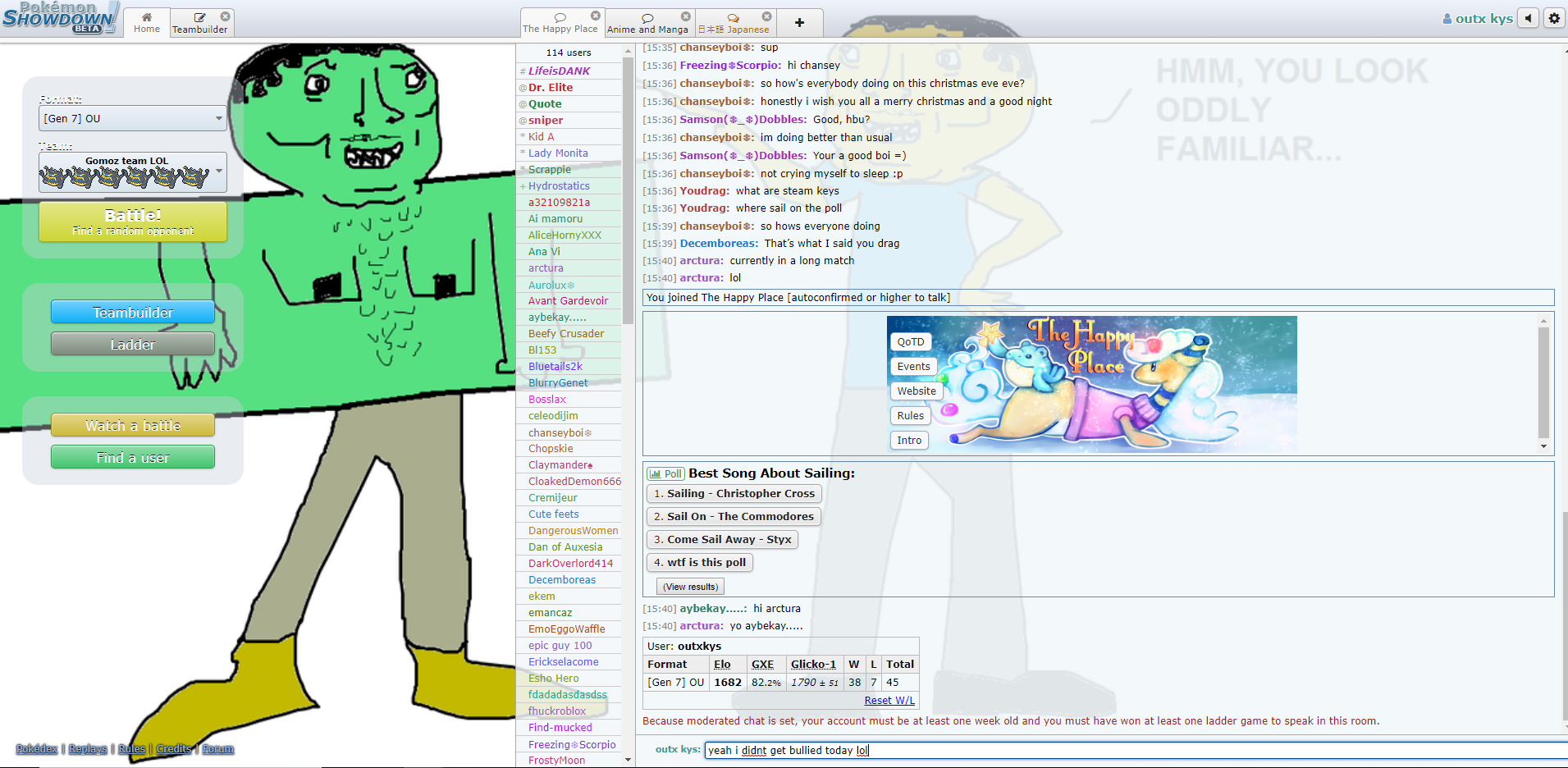Click the banner box scroll-up arrow
This screenshot has height=768, width=1568.
pos(1543,321)
